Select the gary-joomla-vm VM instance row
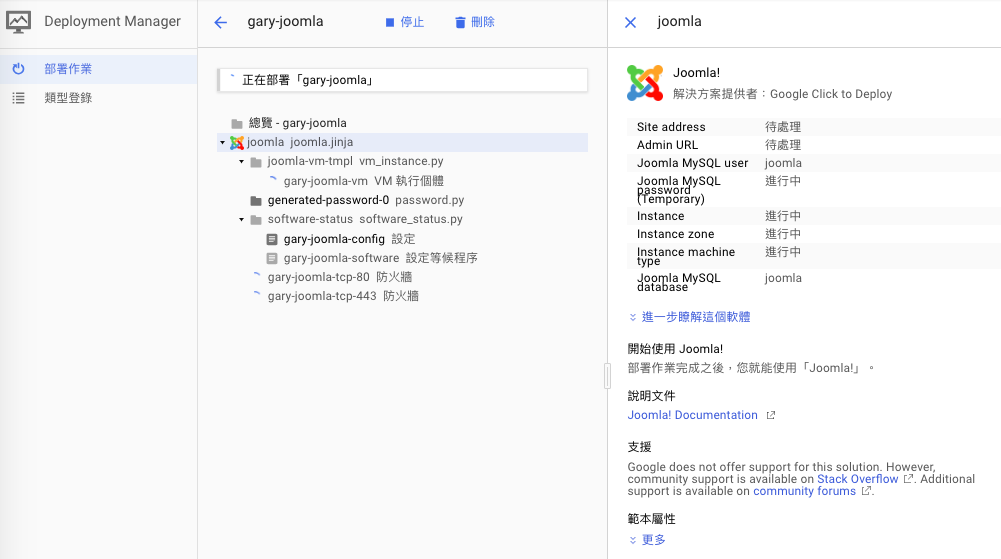1001x559 pixels. [402, 181]
